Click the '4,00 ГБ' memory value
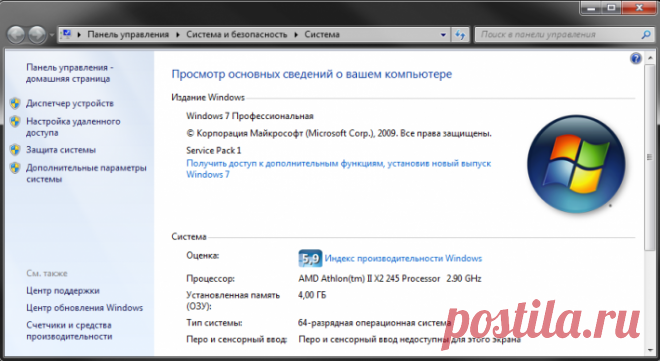This screenshot has height=361, width=660. tap(312, 295)
